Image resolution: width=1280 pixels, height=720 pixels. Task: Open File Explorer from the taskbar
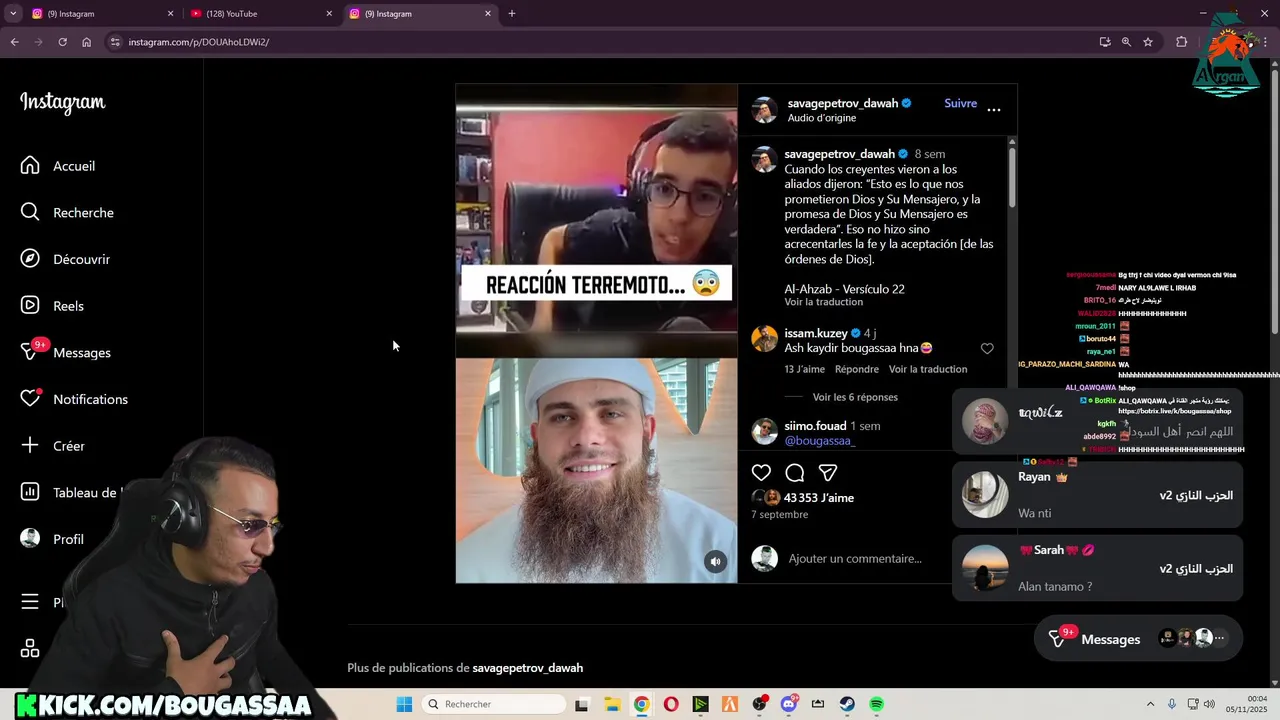[x=612, y=704]
